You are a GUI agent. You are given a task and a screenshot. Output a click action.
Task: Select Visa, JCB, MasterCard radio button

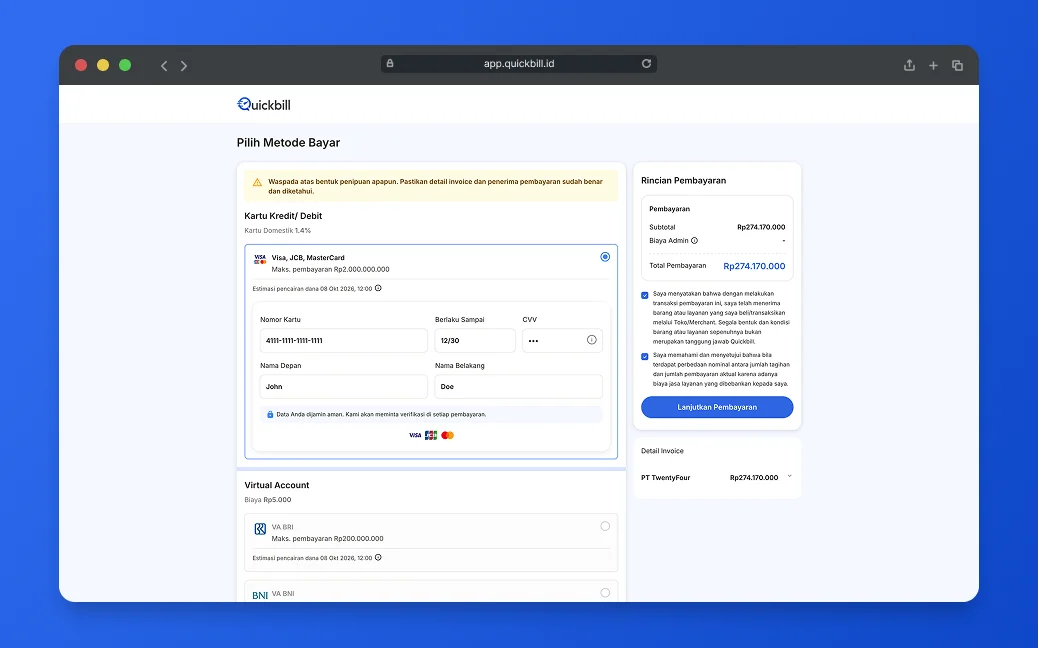point(605,257)
